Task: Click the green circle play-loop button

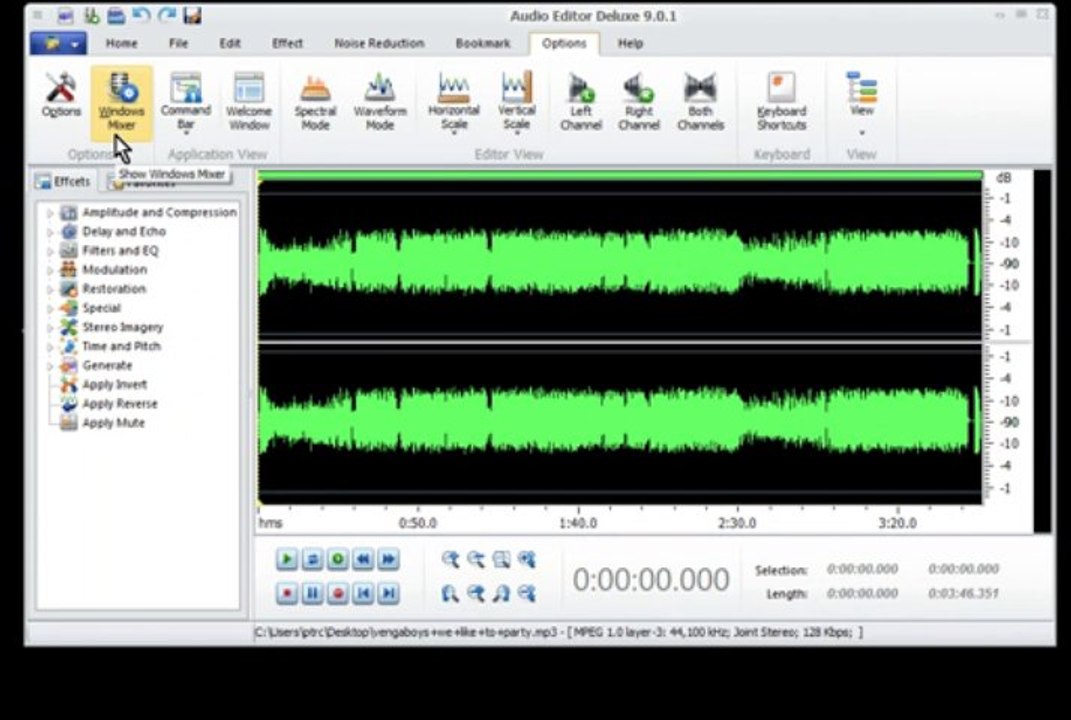Action: pyautogui.click(x=337, y=559)
